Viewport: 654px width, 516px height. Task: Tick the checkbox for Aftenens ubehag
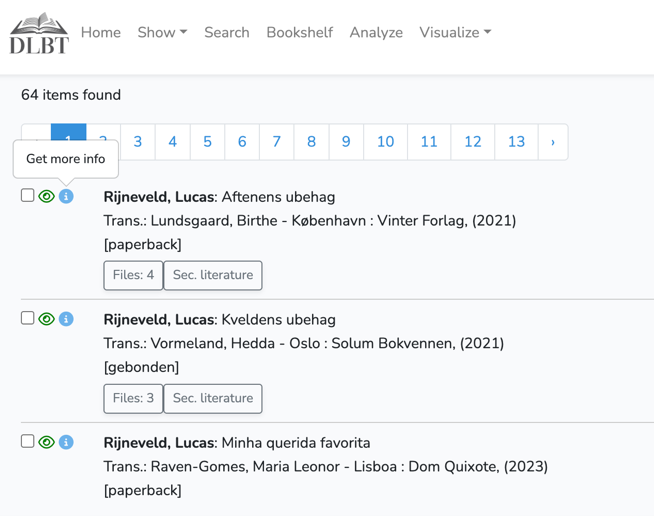click(x=28, y=195)
